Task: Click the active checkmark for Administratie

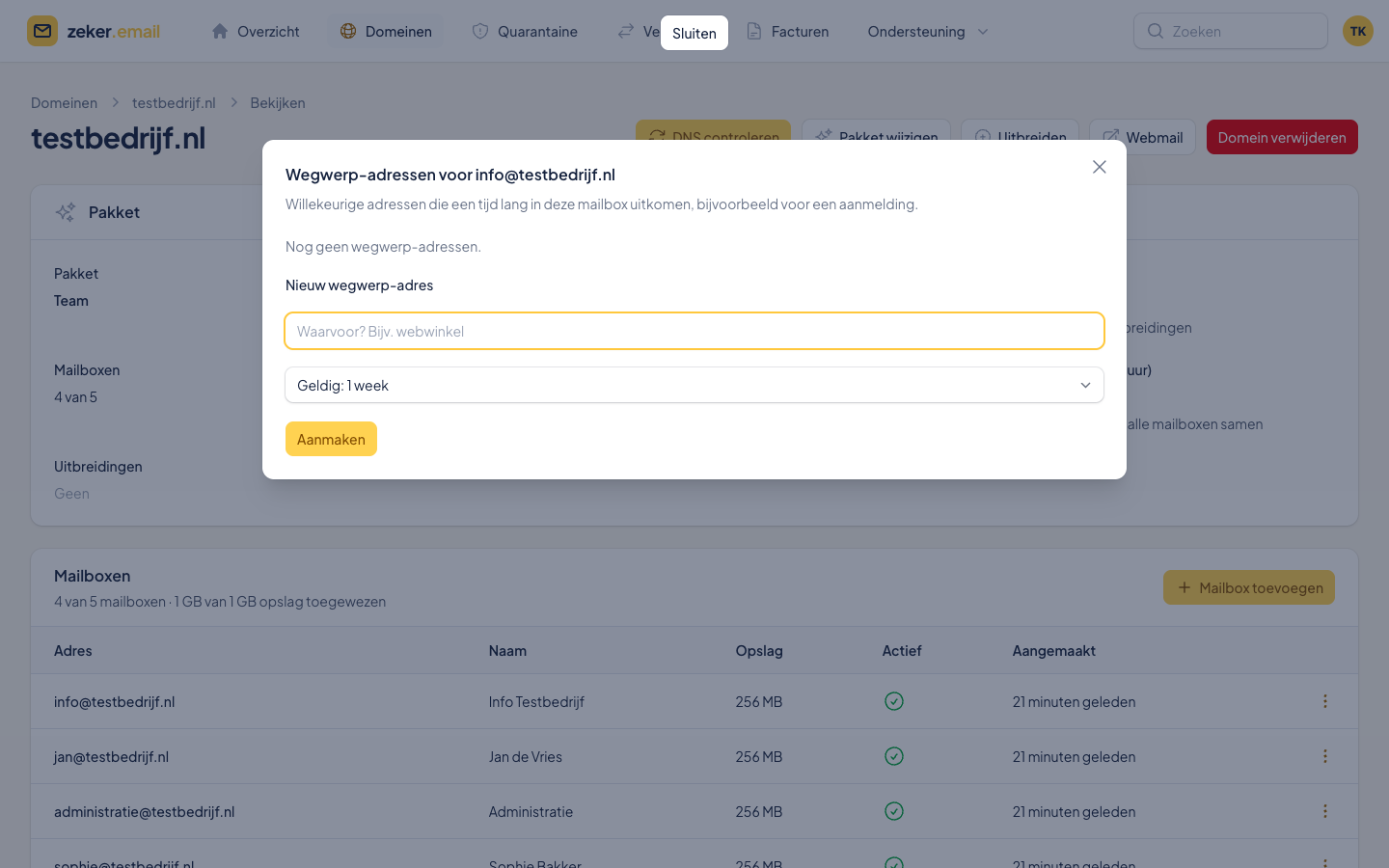Action: [x=894, y=811]
